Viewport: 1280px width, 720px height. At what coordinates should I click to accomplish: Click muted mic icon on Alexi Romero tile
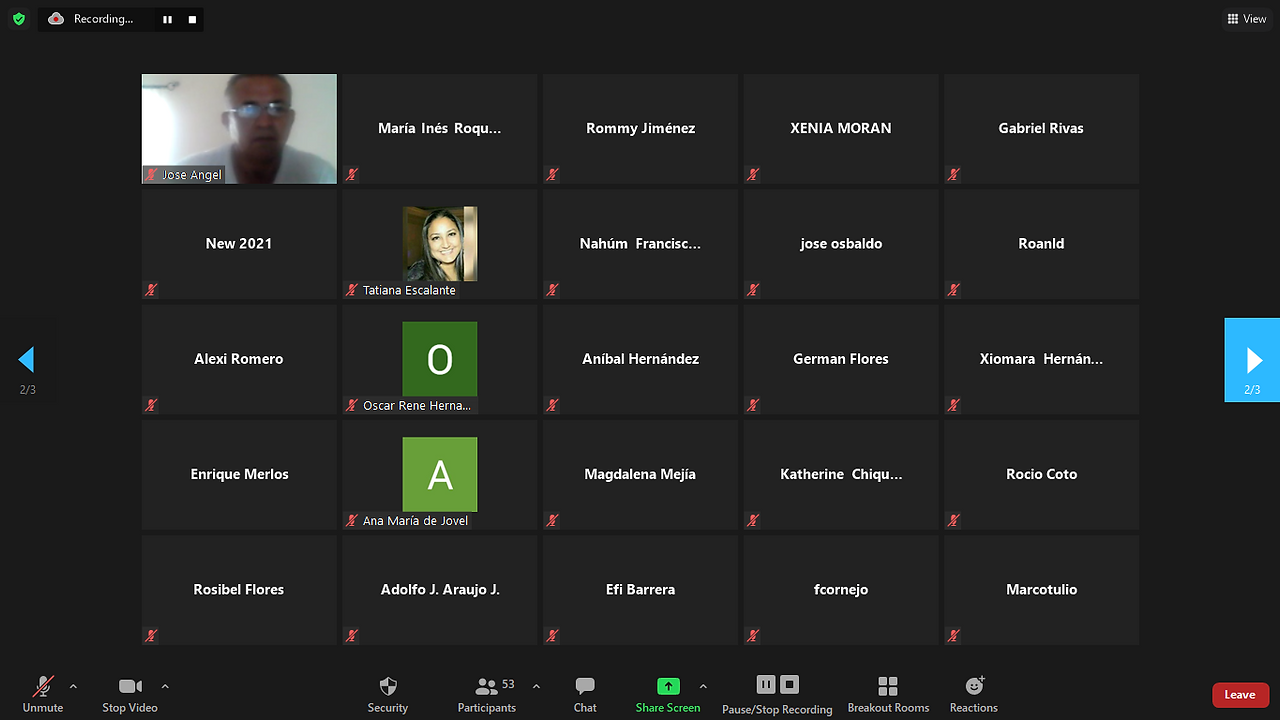(x=151, y=405)
